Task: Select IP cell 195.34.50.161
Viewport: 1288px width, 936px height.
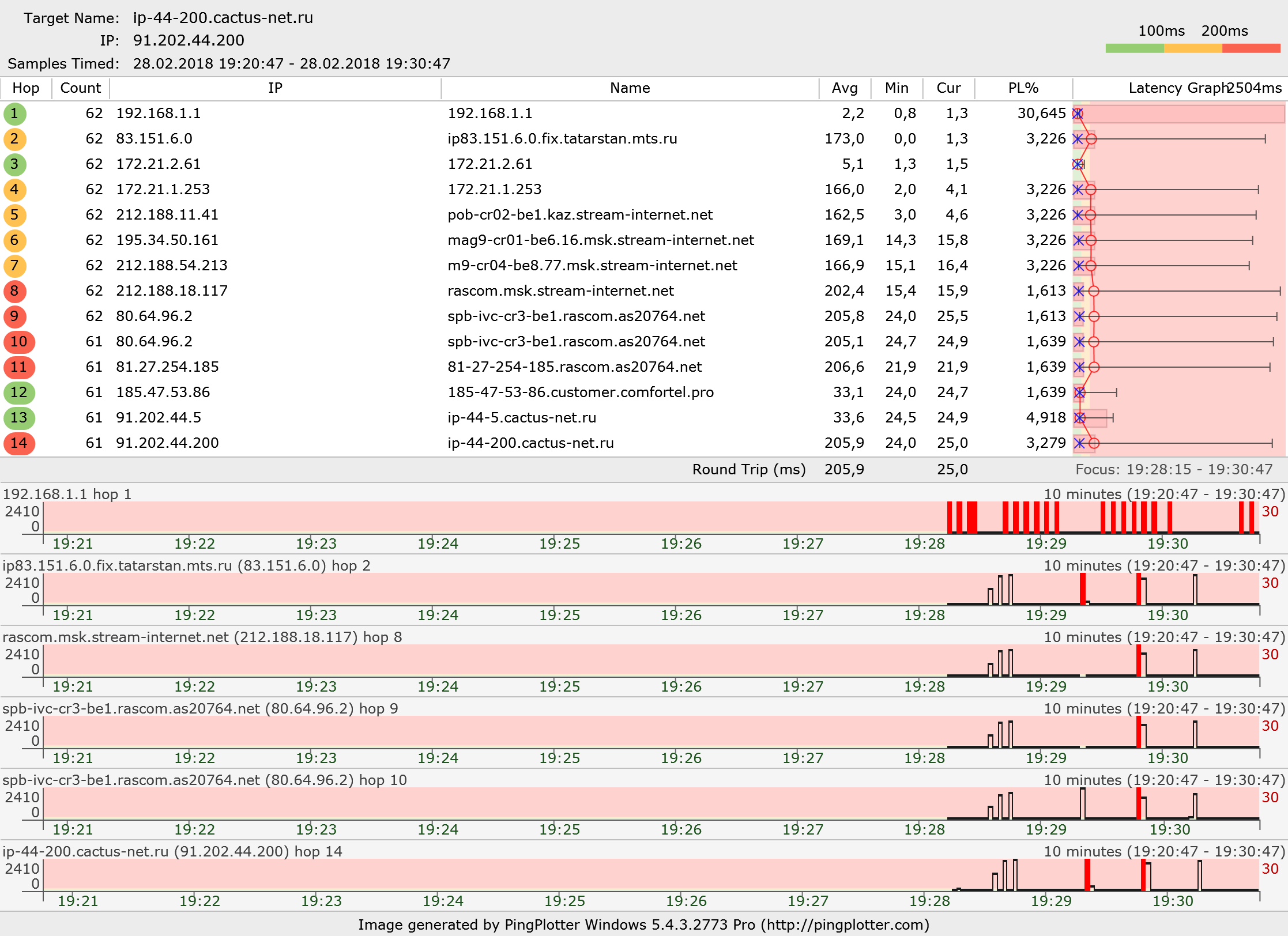Action: (x=167, y=240)
